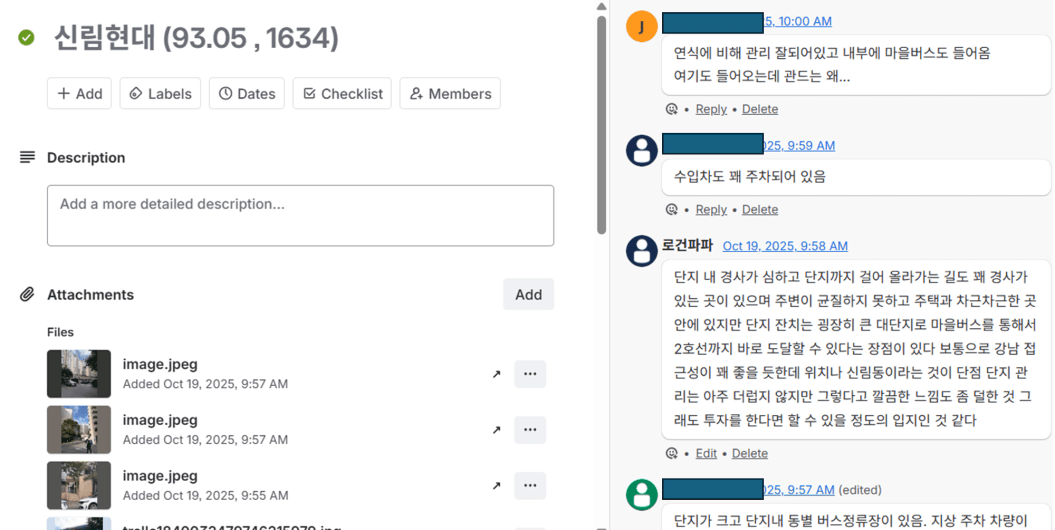The image size is (1055, 530).
Task: Open the Dates picker
Action: 246,94
